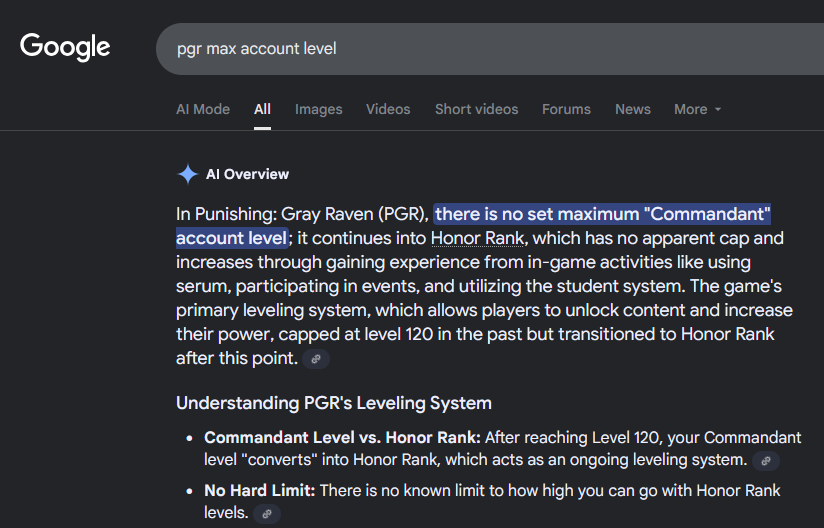
Task: Open source link icon after "after this point."
Action: [x=316, y=359]
